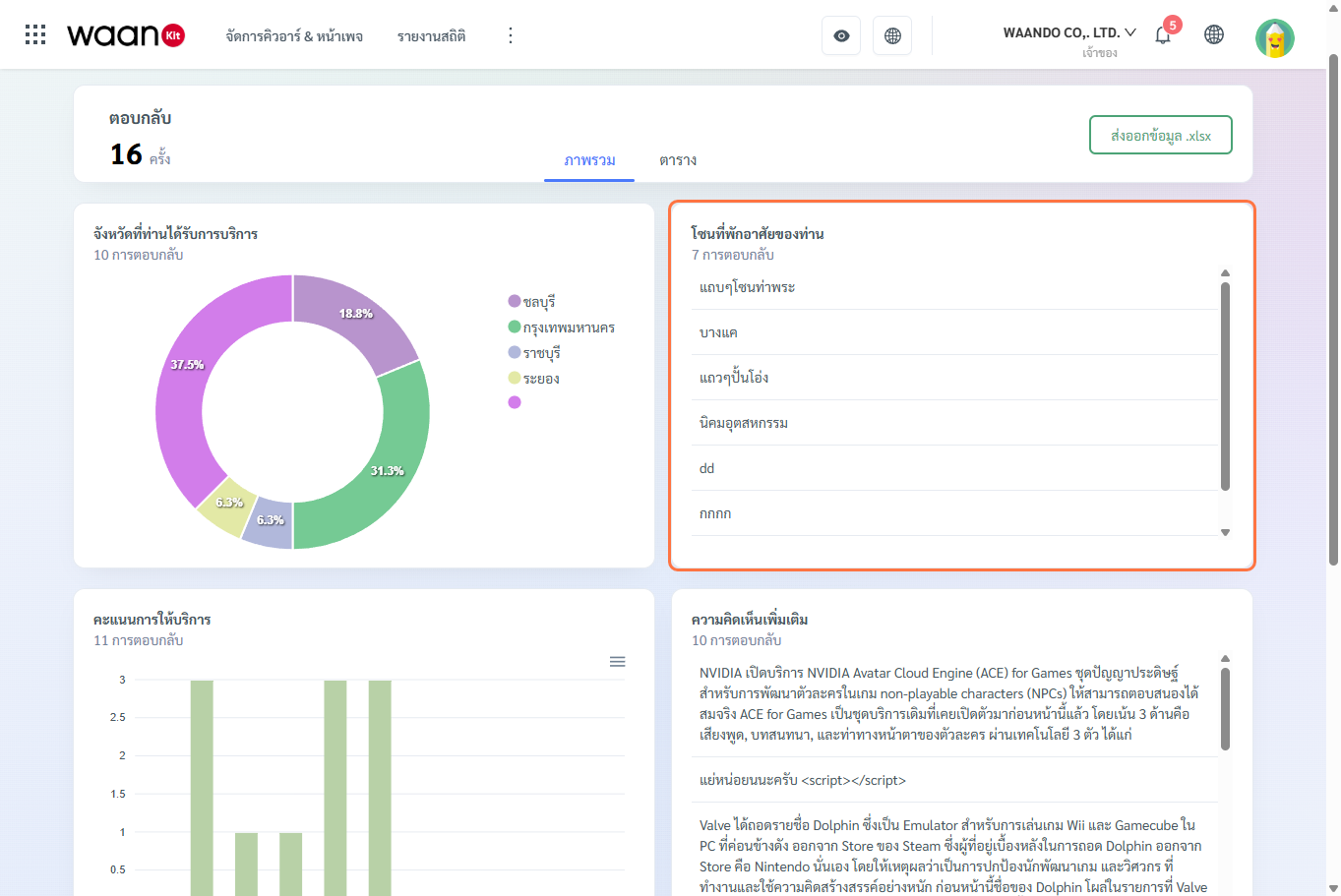Click the 11 การตอบกลับ count label
The image size is (1341, 896).
pyautogui.click(x=139, y=640)
